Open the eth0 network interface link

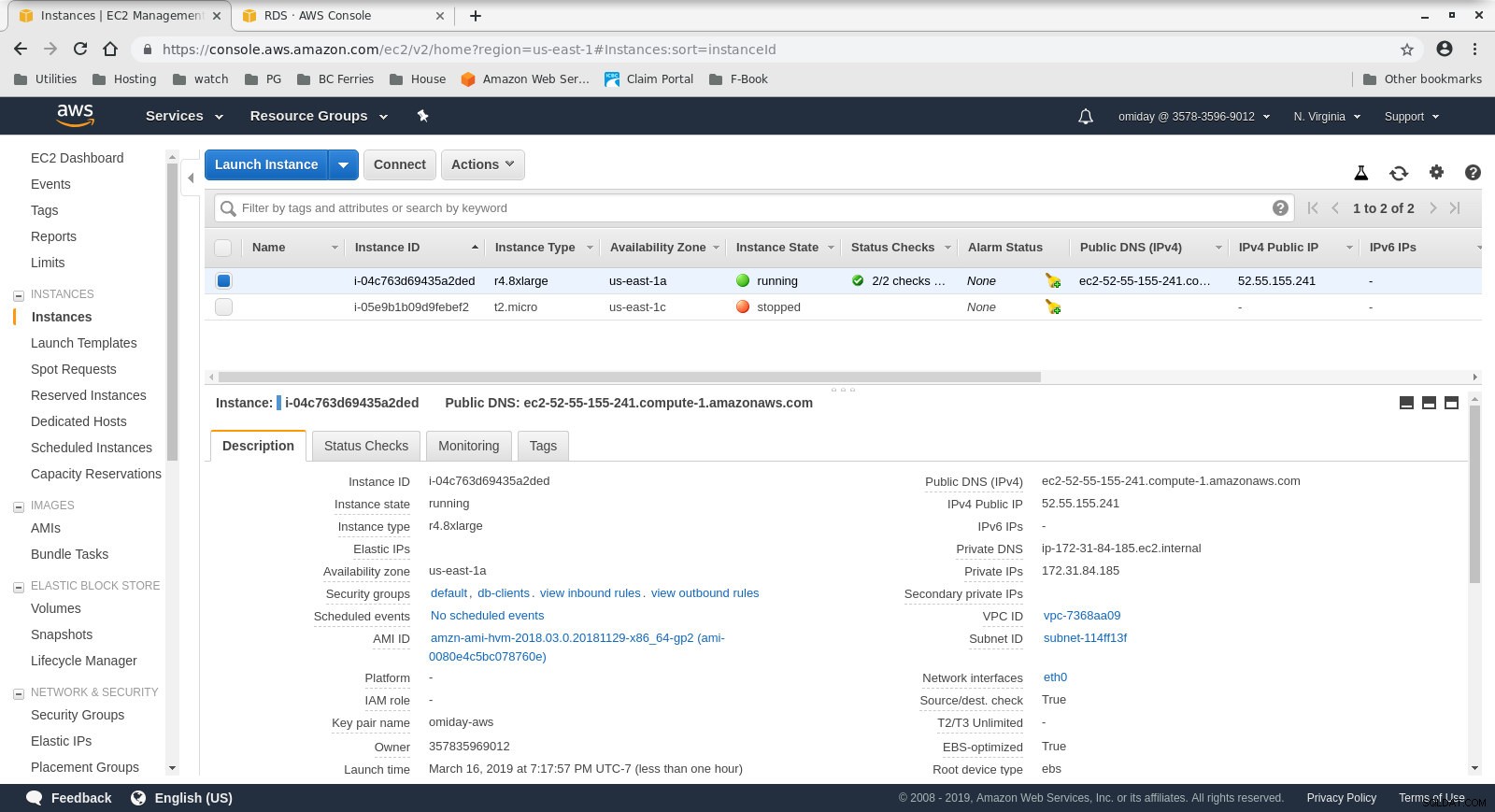click(x=1055, y=677)
